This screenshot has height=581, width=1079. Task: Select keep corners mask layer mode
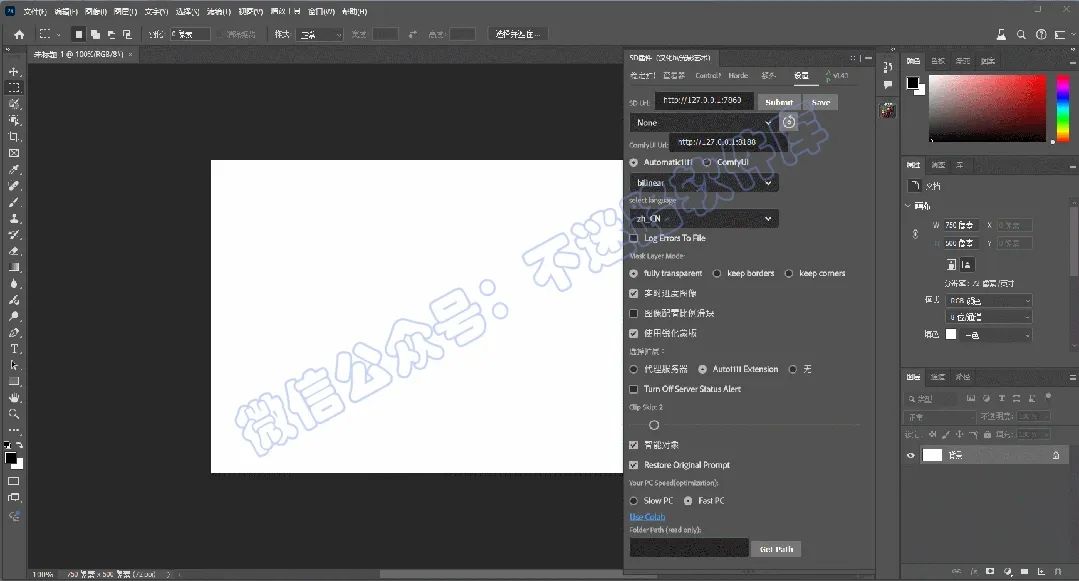click(x=789, y=273)
